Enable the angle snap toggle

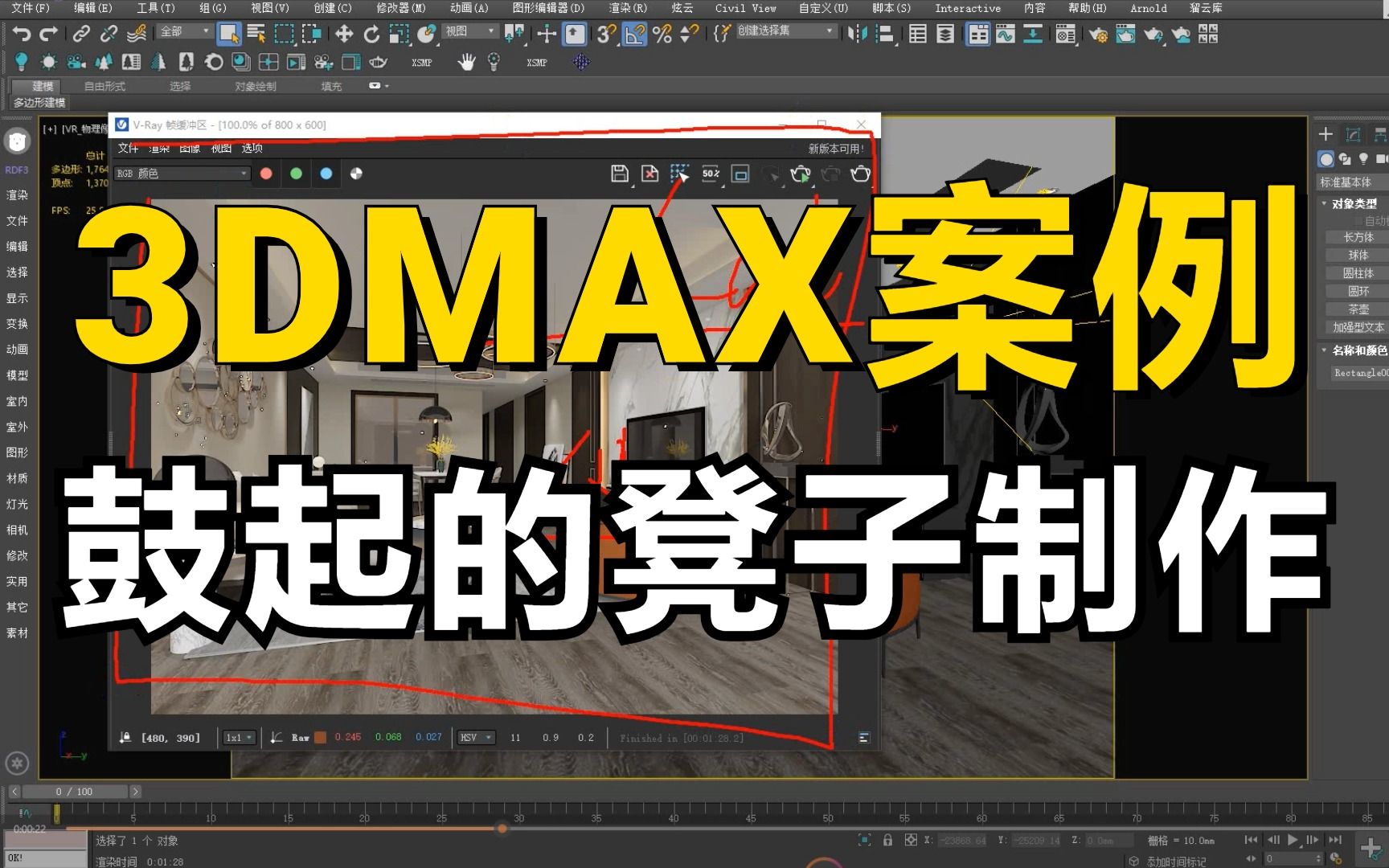point(634,34)
